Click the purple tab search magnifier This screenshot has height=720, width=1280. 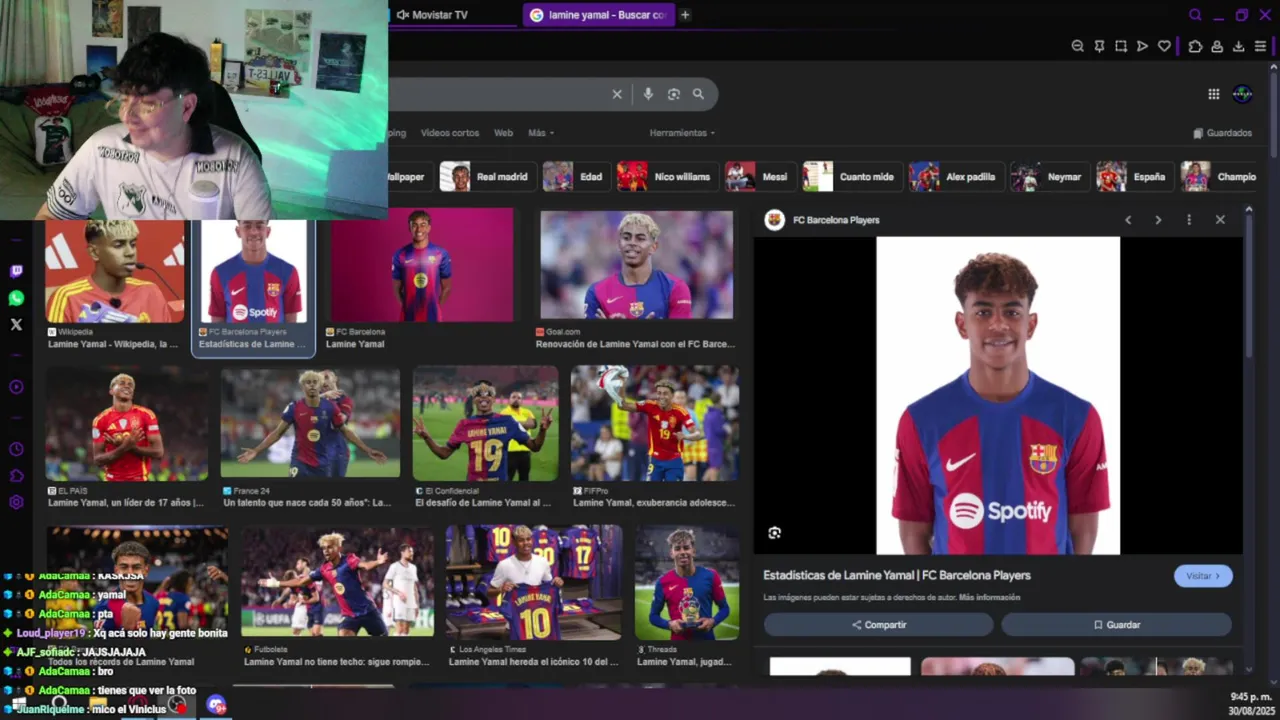(x=1195, y=15)
